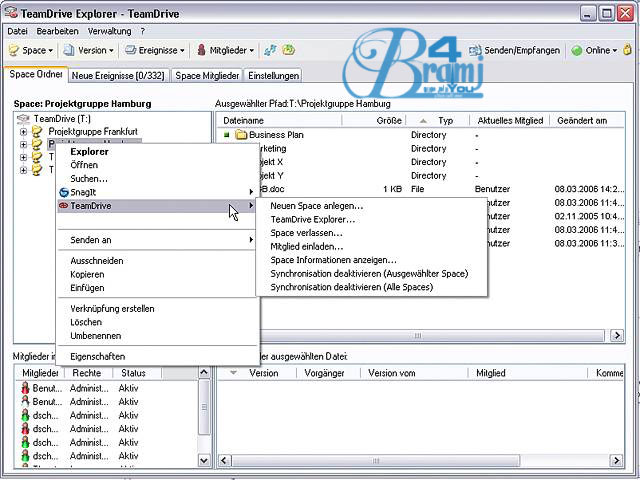Open the Version toolbar dropdown

(88, 50)
